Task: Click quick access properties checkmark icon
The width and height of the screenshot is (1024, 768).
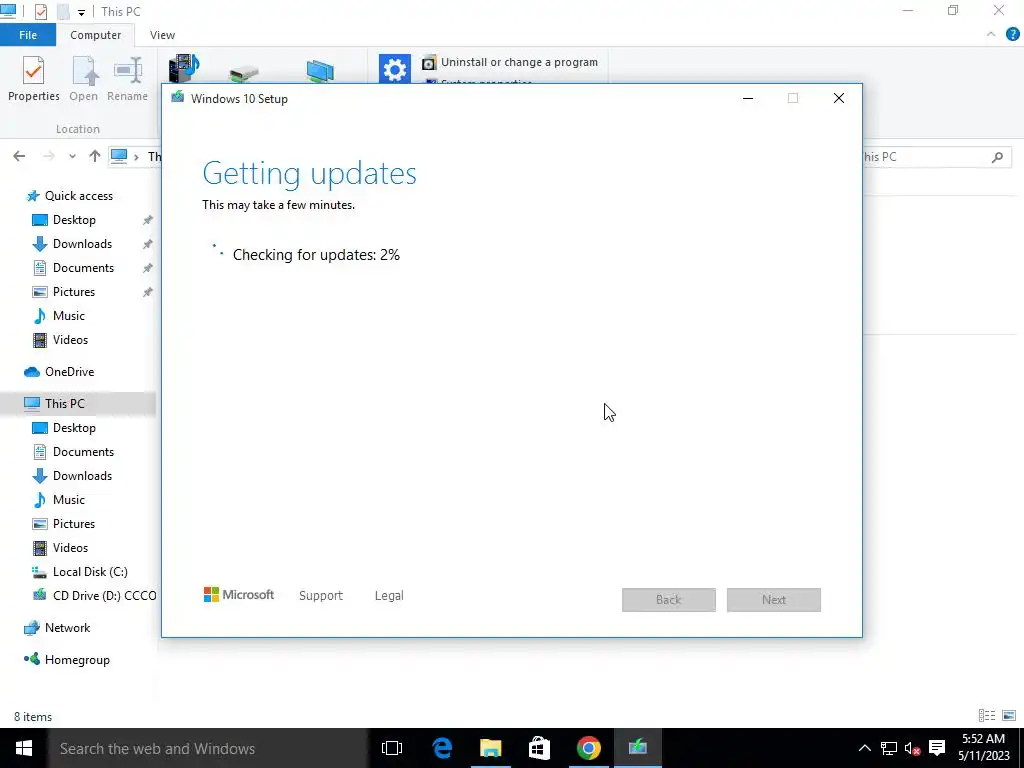Action: point(40,12)
